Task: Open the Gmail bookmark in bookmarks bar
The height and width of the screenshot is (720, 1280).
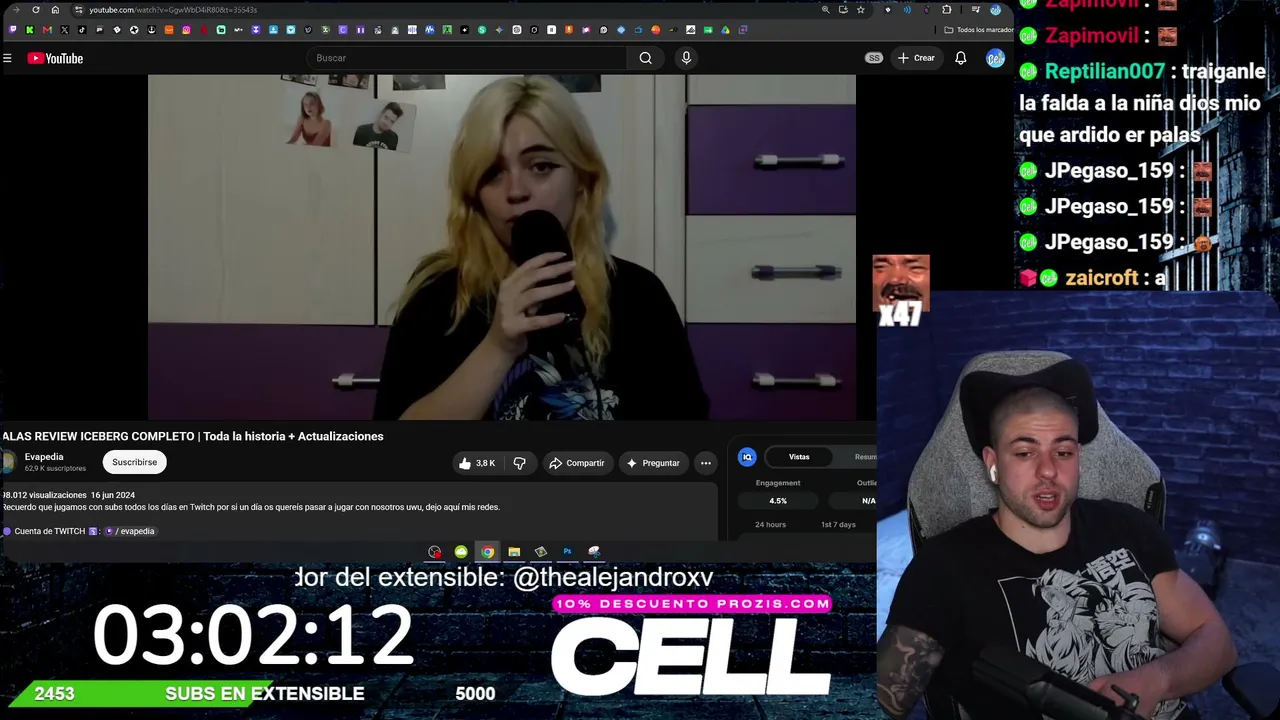Action: click(x=47, y=30)
